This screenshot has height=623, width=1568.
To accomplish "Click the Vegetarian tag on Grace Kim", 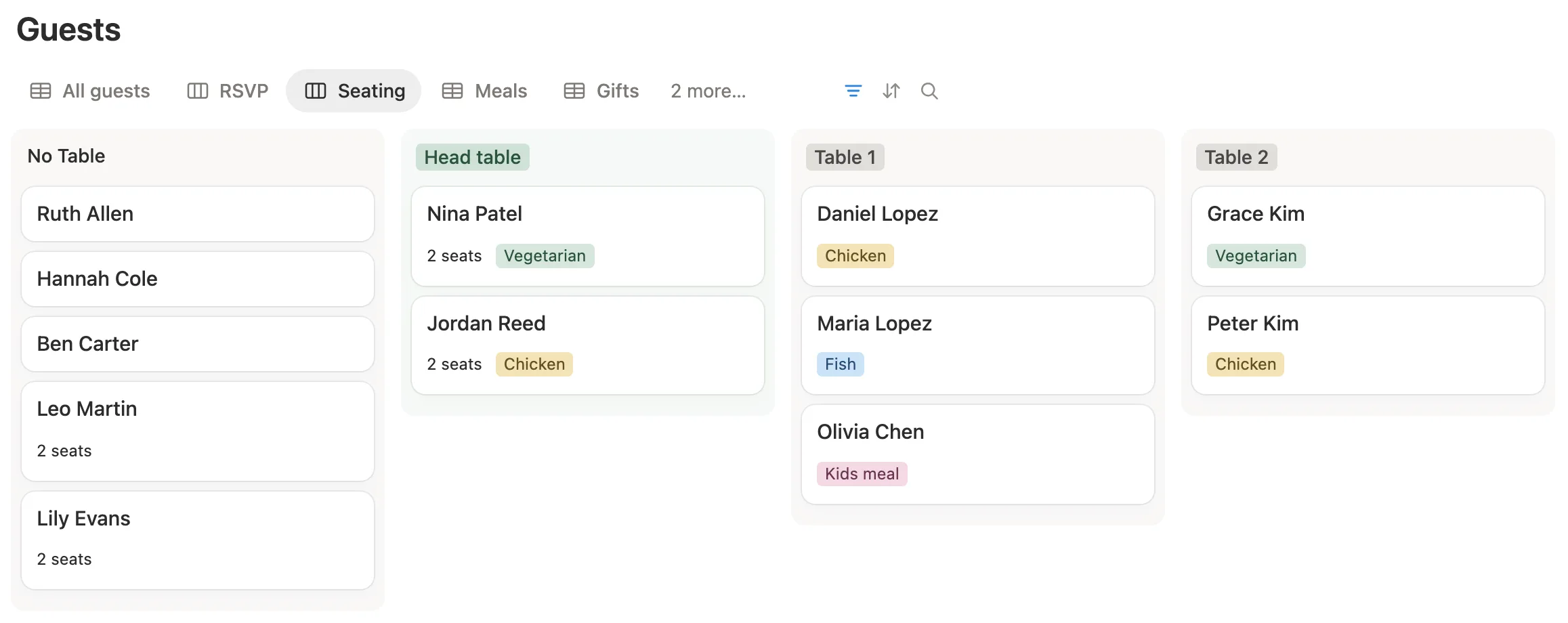I will 1256,256.
